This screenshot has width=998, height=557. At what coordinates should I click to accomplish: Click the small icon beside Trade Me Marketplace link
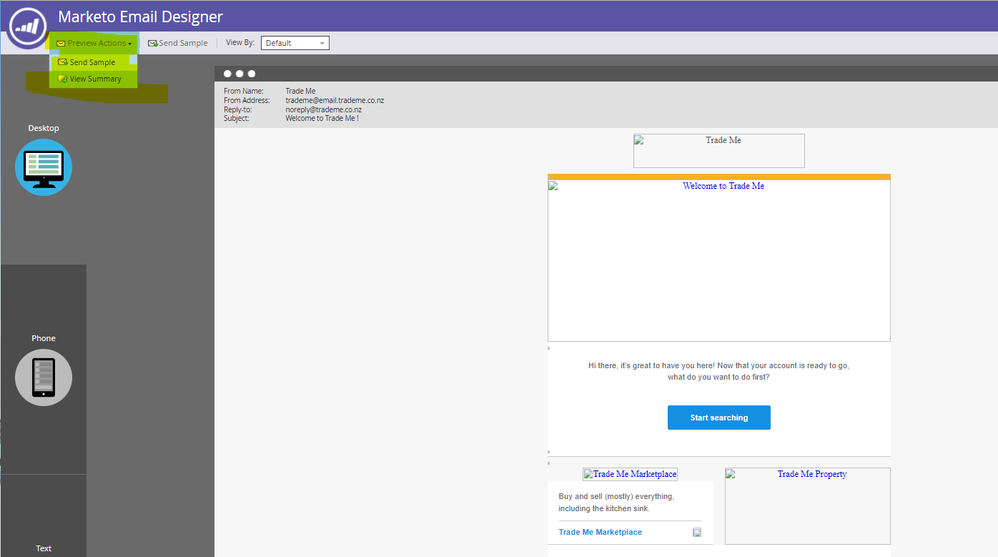[x=697, y=532]
